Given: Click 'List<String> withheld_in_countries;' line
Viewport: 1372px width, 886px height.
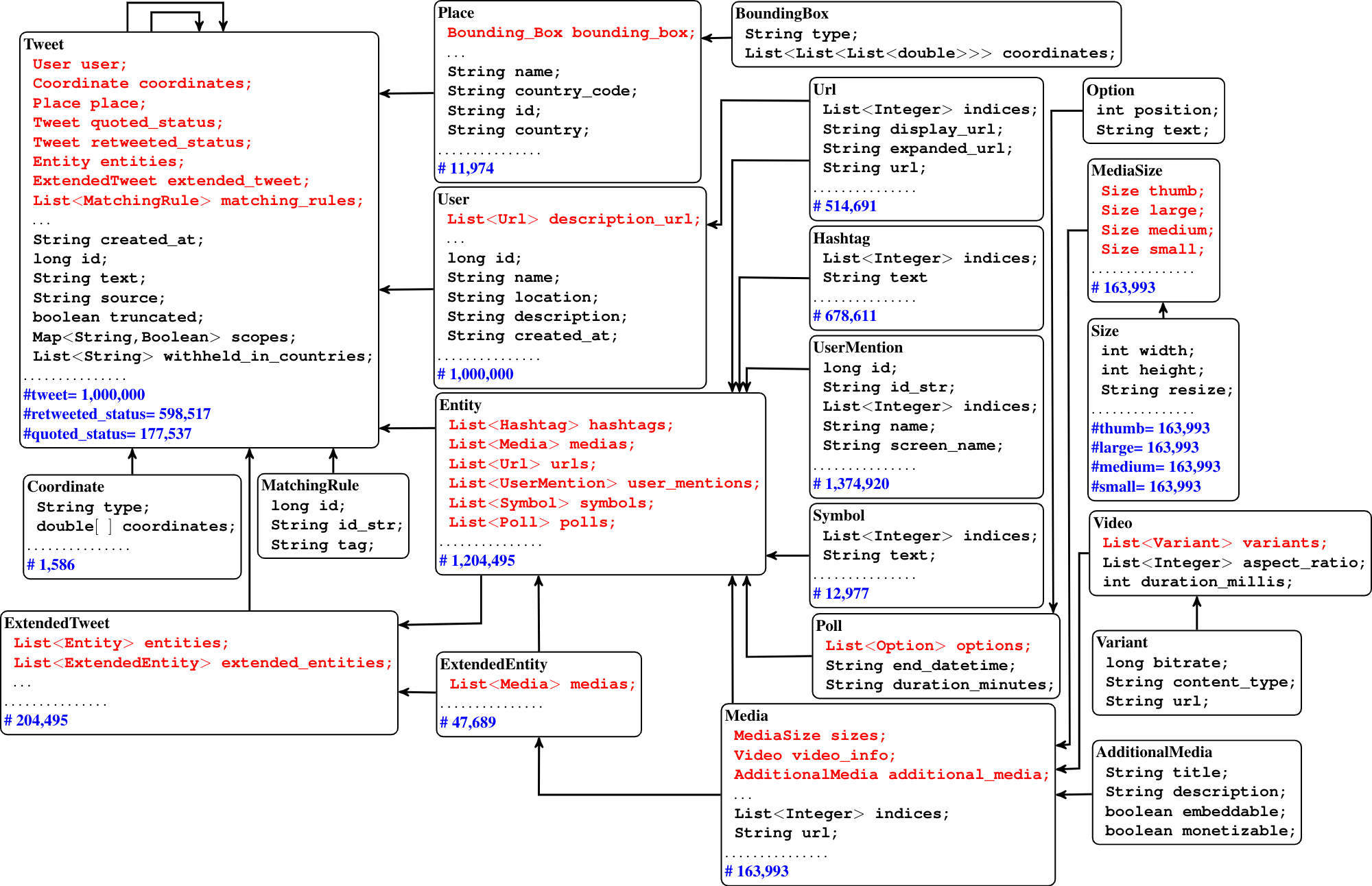Looking at the screenshot, I should (202, 357).
